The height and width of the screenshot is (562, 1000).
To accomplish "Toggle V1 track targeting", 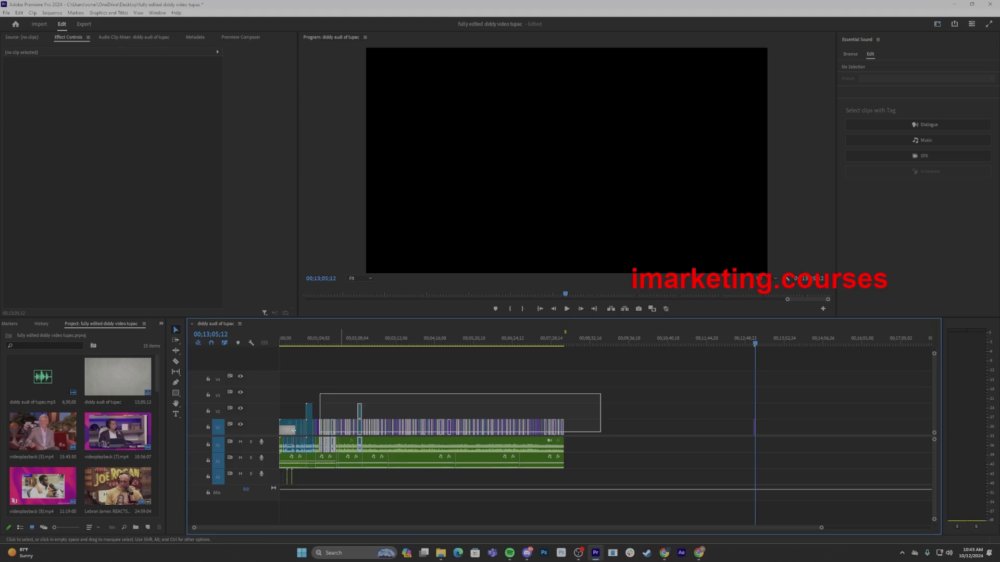I will pos(218,425).
